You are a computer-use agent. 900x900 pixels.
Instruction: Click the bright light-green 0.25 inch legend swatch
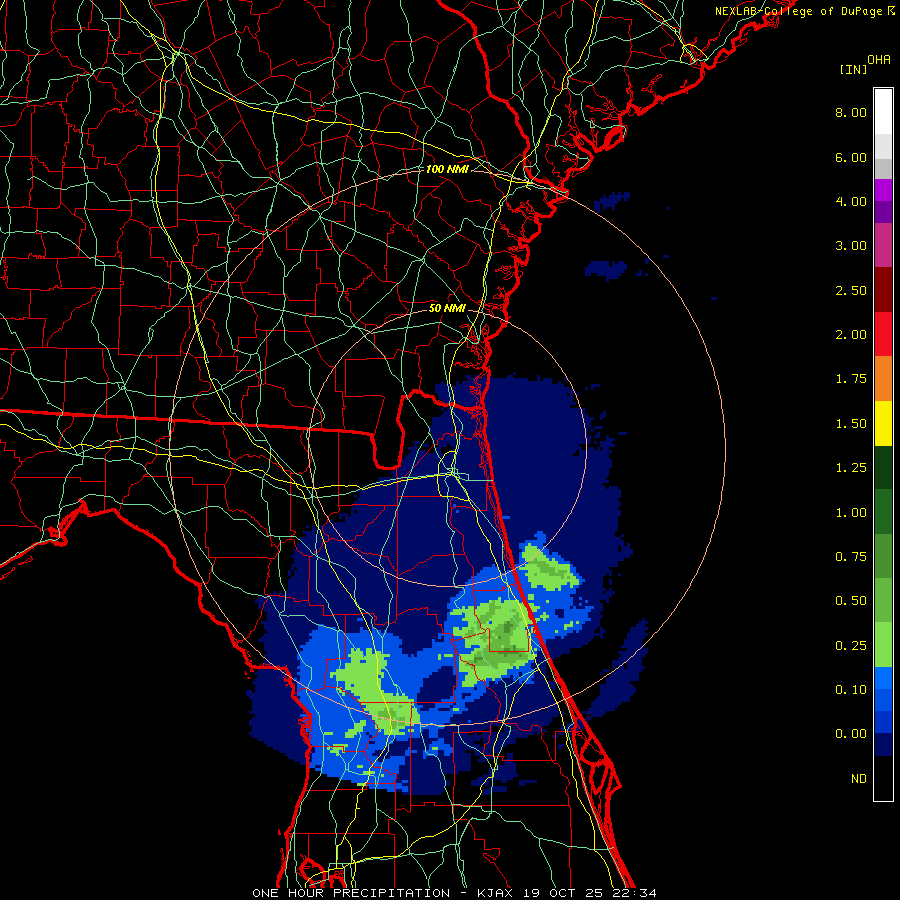pyautogui.click(x=883, y=646)
